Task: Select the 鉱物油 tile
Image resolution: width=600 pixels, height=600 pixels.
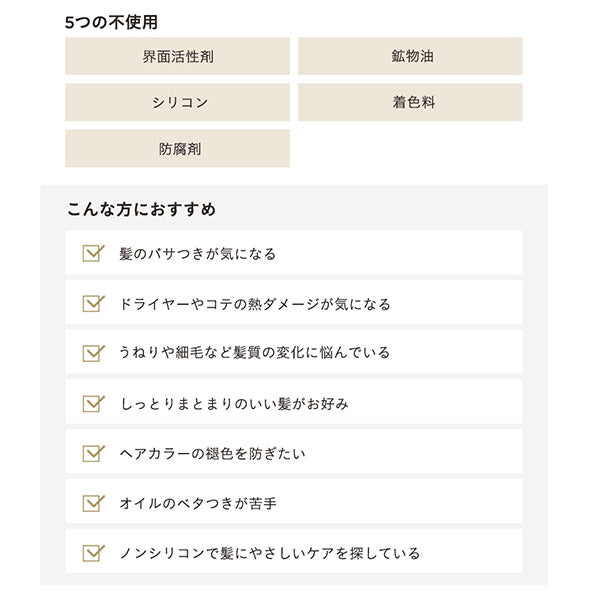Action: click(x=410, y=56)
